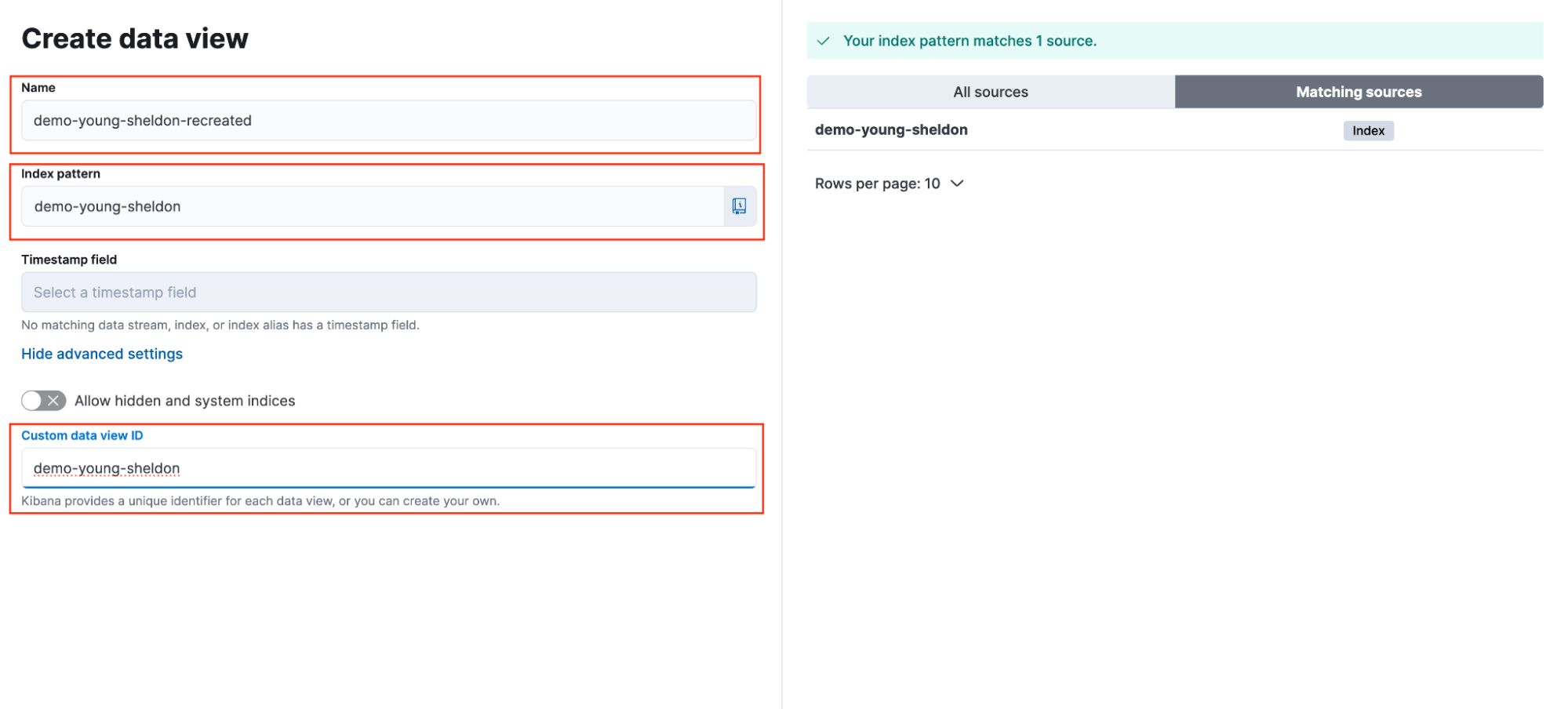1568x709 pixels.
Task: Open Rows per page dropdown
Action: [x=889, y=184]
